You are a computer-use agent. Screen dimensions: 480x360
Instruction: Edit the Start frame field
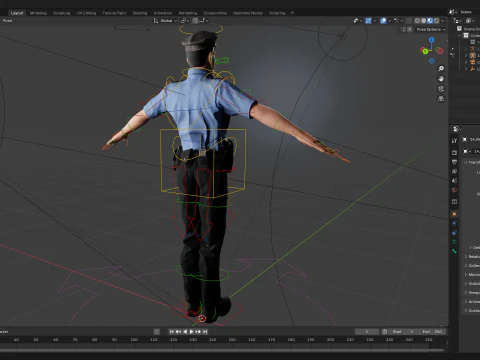[x=404, y=331]
